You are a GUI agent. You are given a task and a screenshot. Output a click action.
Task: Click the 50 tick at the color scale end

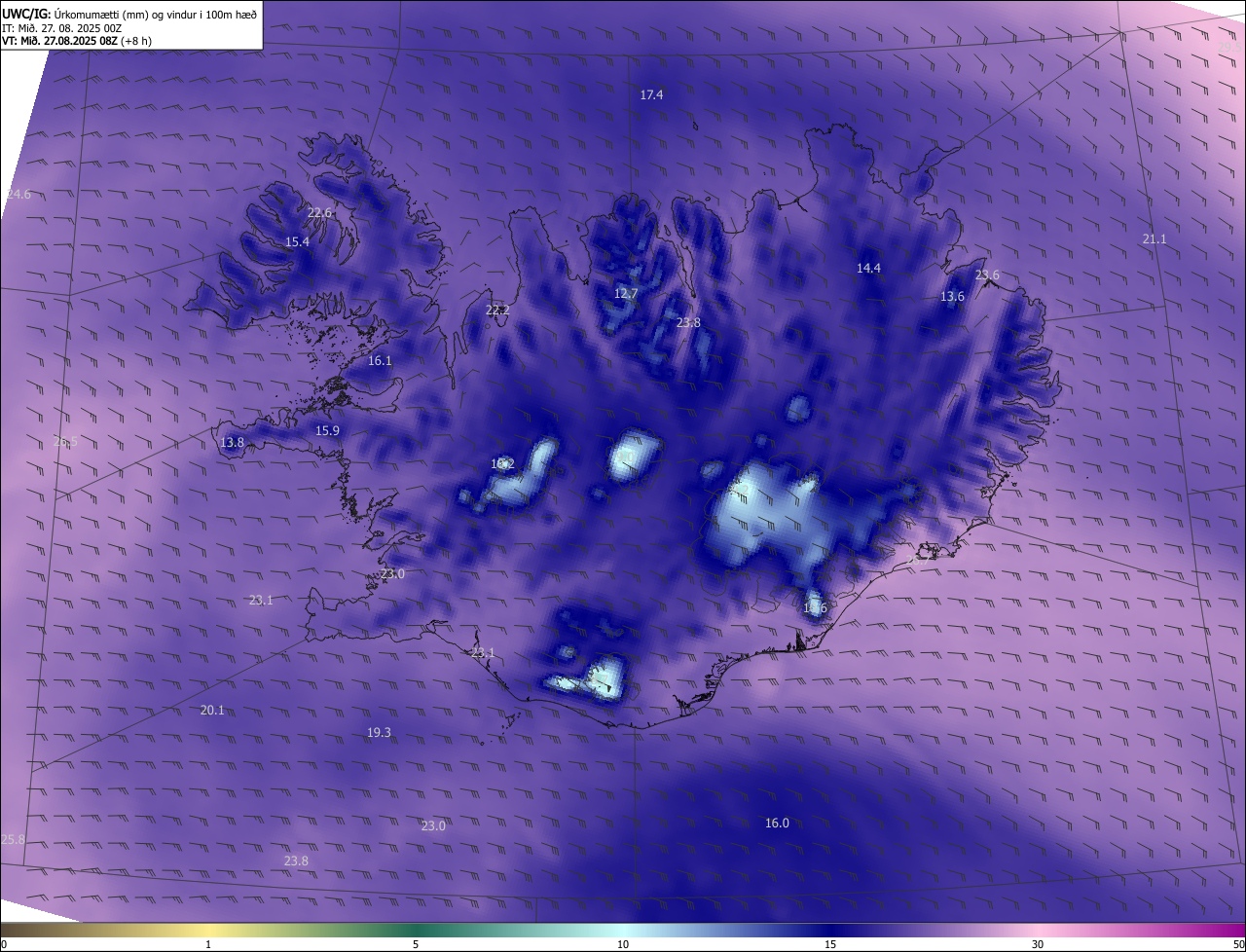pyautogui.click(x=1238, y=944)
